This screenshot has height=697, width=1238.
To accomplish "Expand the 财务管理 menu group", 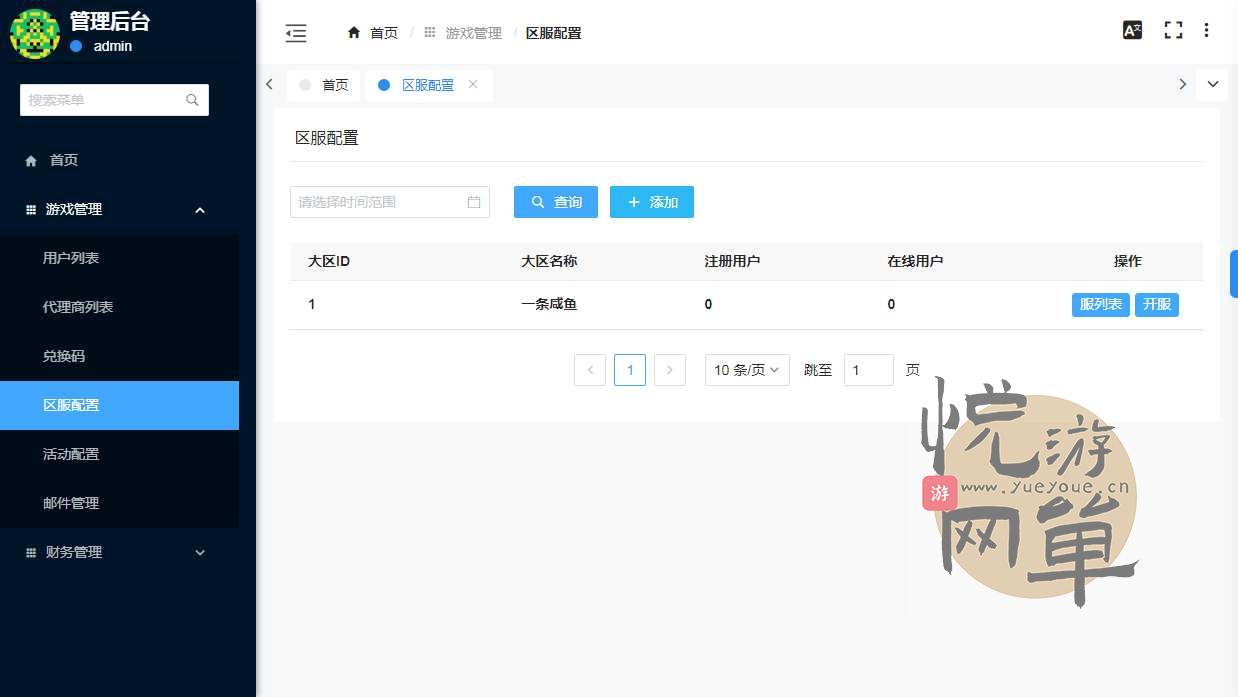I will coord(200,553).
